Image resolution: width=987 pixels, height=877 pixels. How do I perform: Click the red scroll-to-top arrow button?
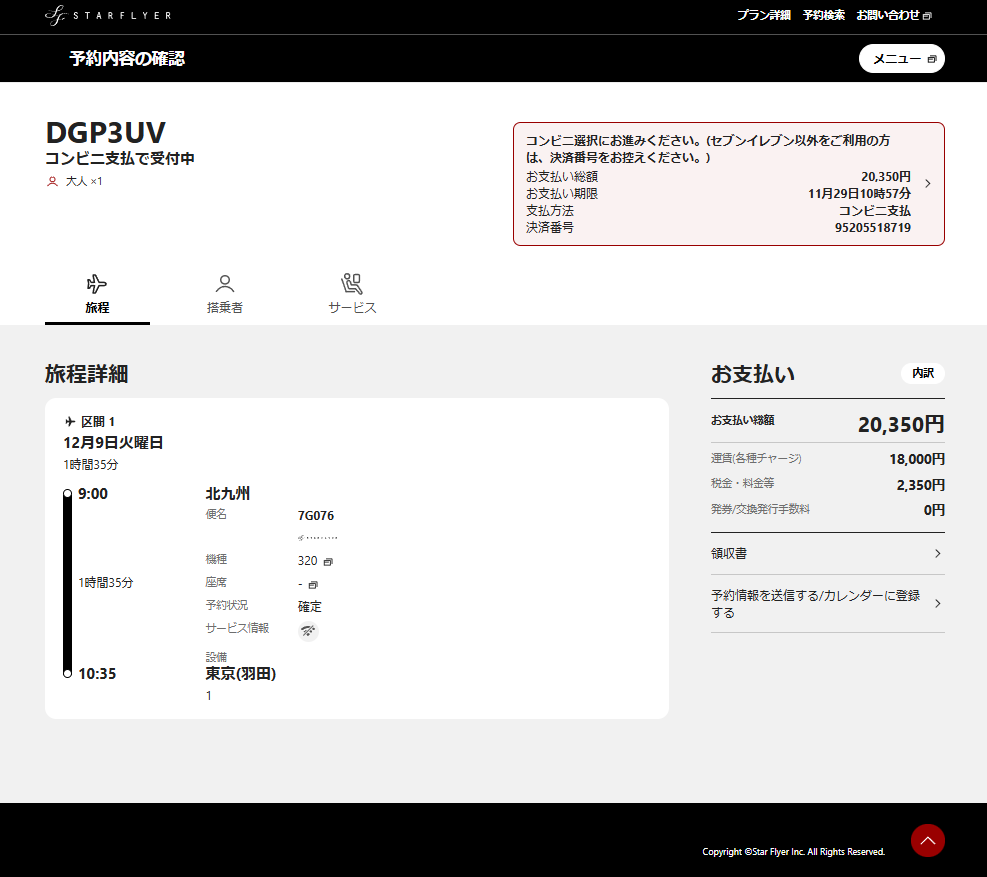pos(927,840)
